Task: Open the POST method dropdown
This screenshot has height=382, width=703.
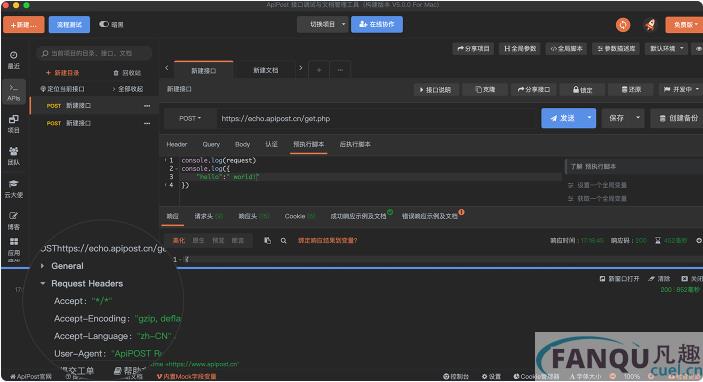Action: pos(190,118)
